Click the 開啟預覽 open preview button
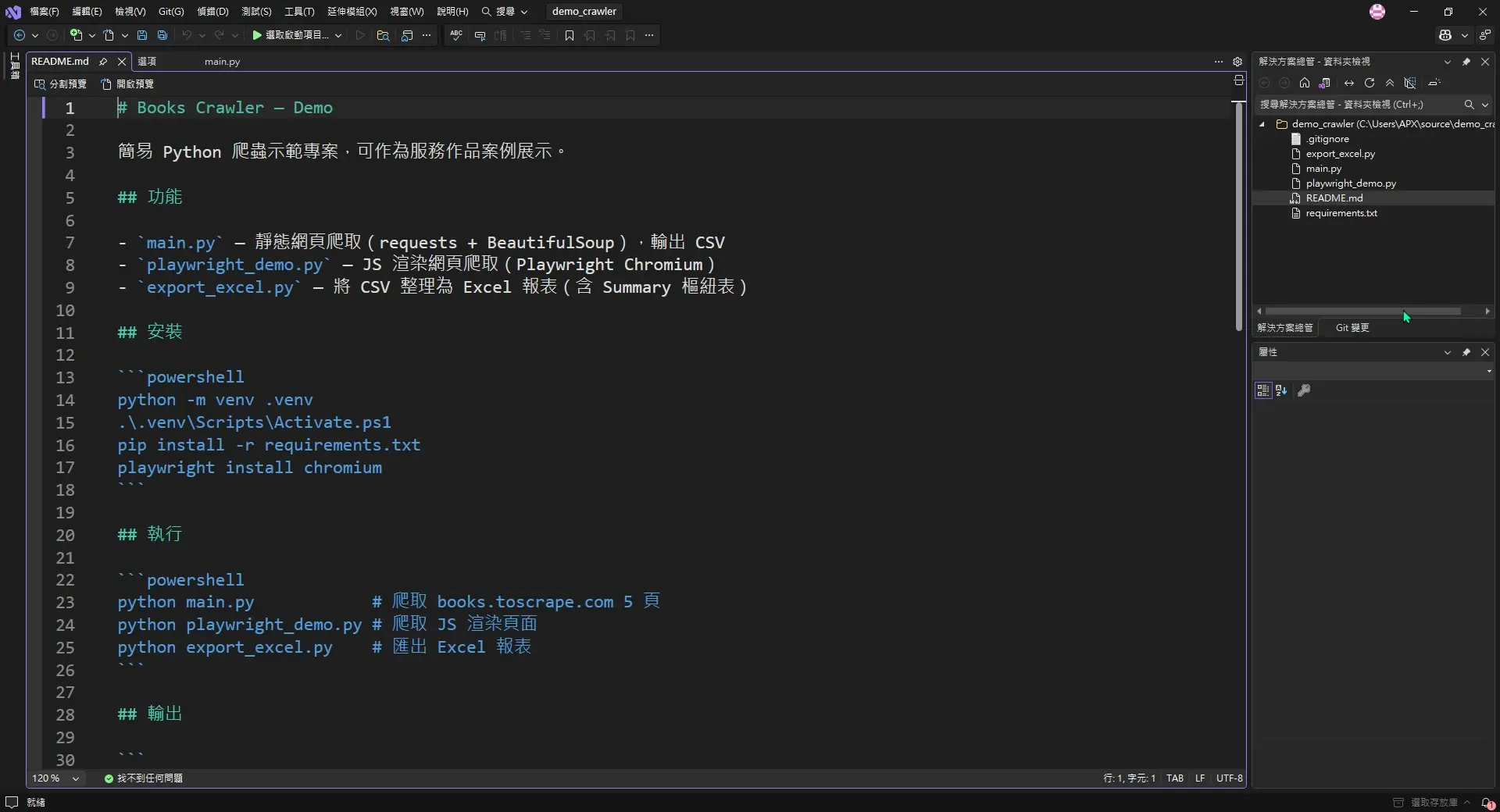 coord(128,84)
